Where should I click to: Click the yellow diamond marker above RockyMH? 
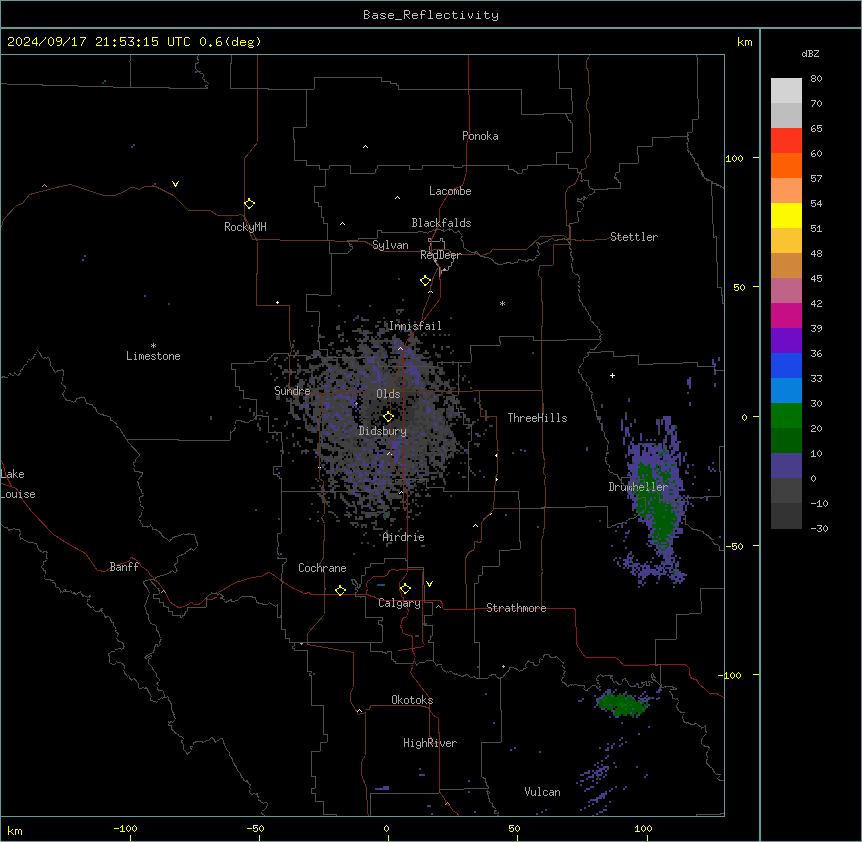(x=249, y=204)
